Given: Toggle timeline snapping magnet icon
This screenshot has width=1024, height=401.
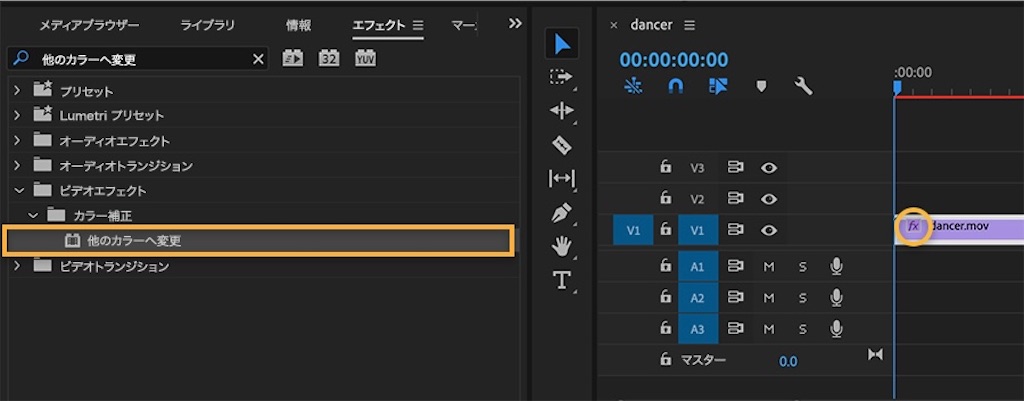Looking at the screenshot, I should [x=676, y=86].
